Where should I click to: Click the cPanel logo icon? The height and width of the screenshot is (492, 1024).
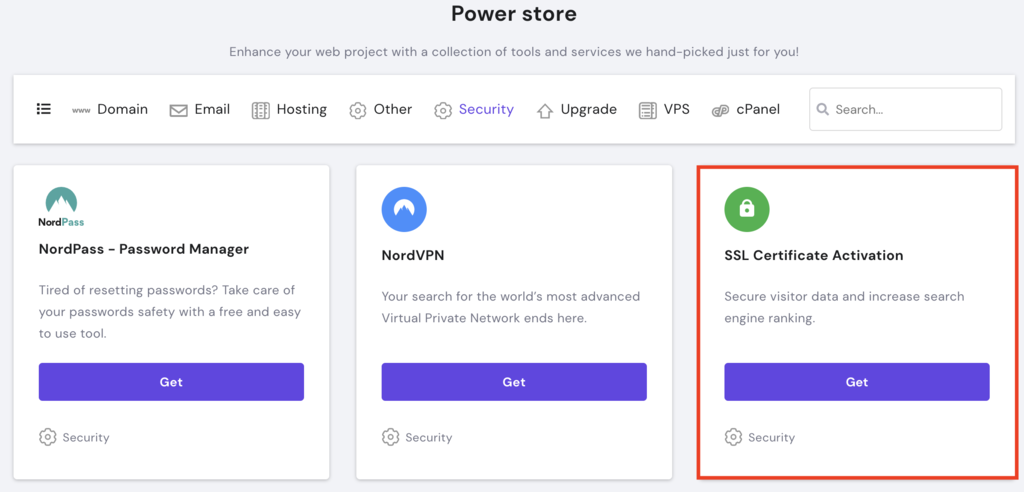coord(720,110)
